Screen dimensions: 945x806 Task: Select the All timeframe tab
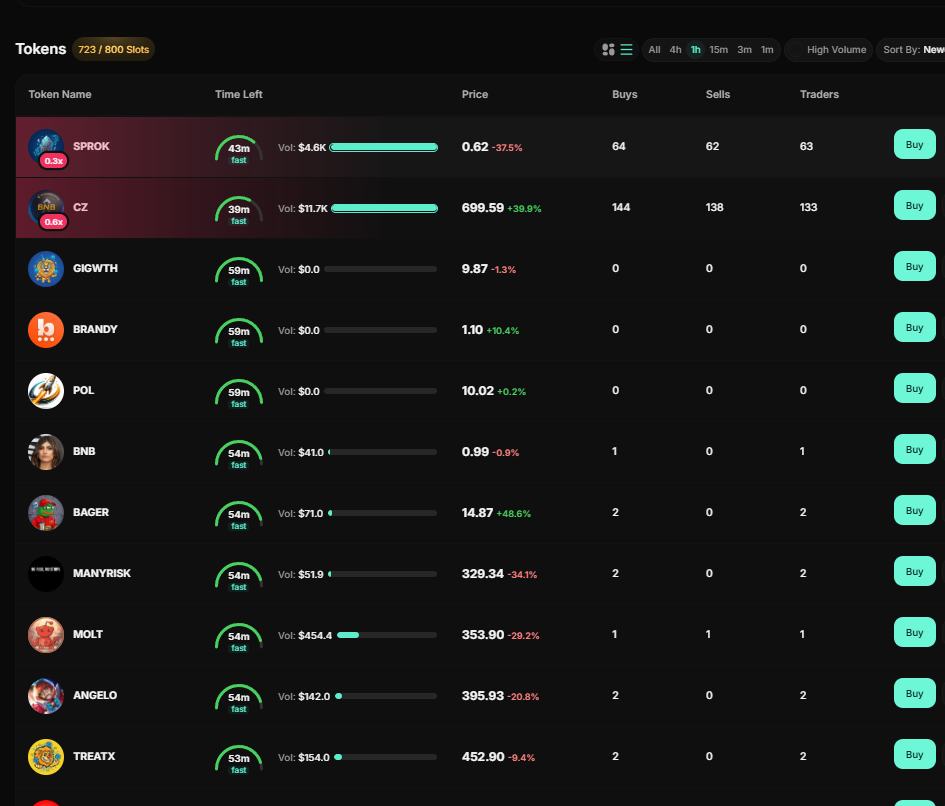pos(655,49)
